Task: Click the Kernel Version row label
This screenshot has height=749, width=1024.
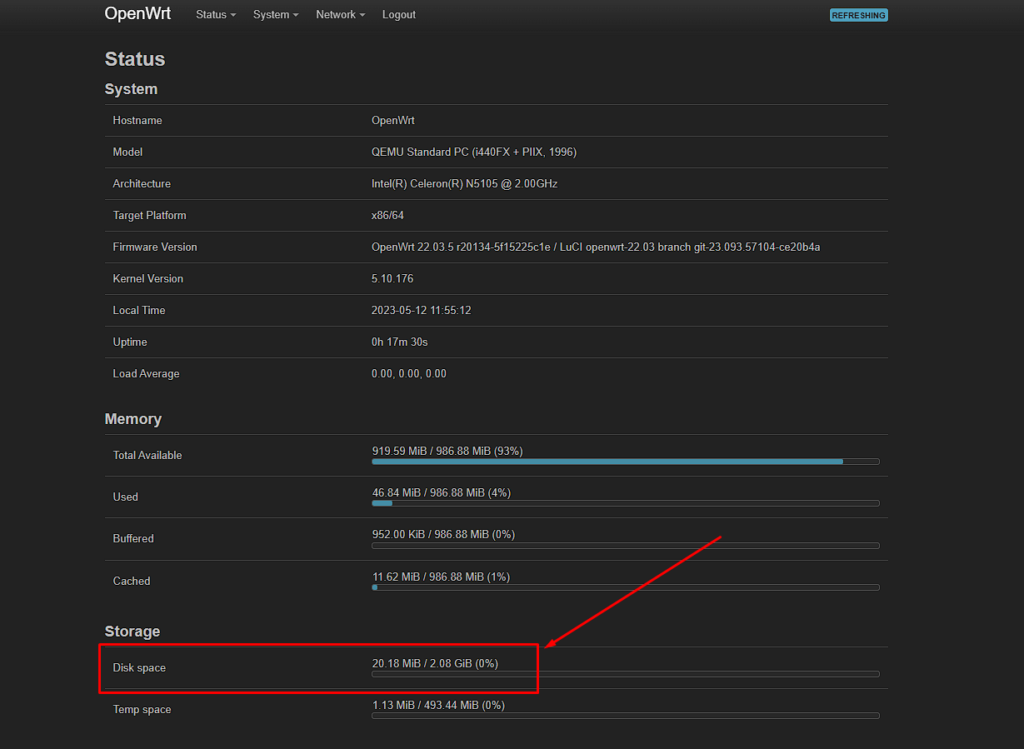Action: [x=148, y=279]
